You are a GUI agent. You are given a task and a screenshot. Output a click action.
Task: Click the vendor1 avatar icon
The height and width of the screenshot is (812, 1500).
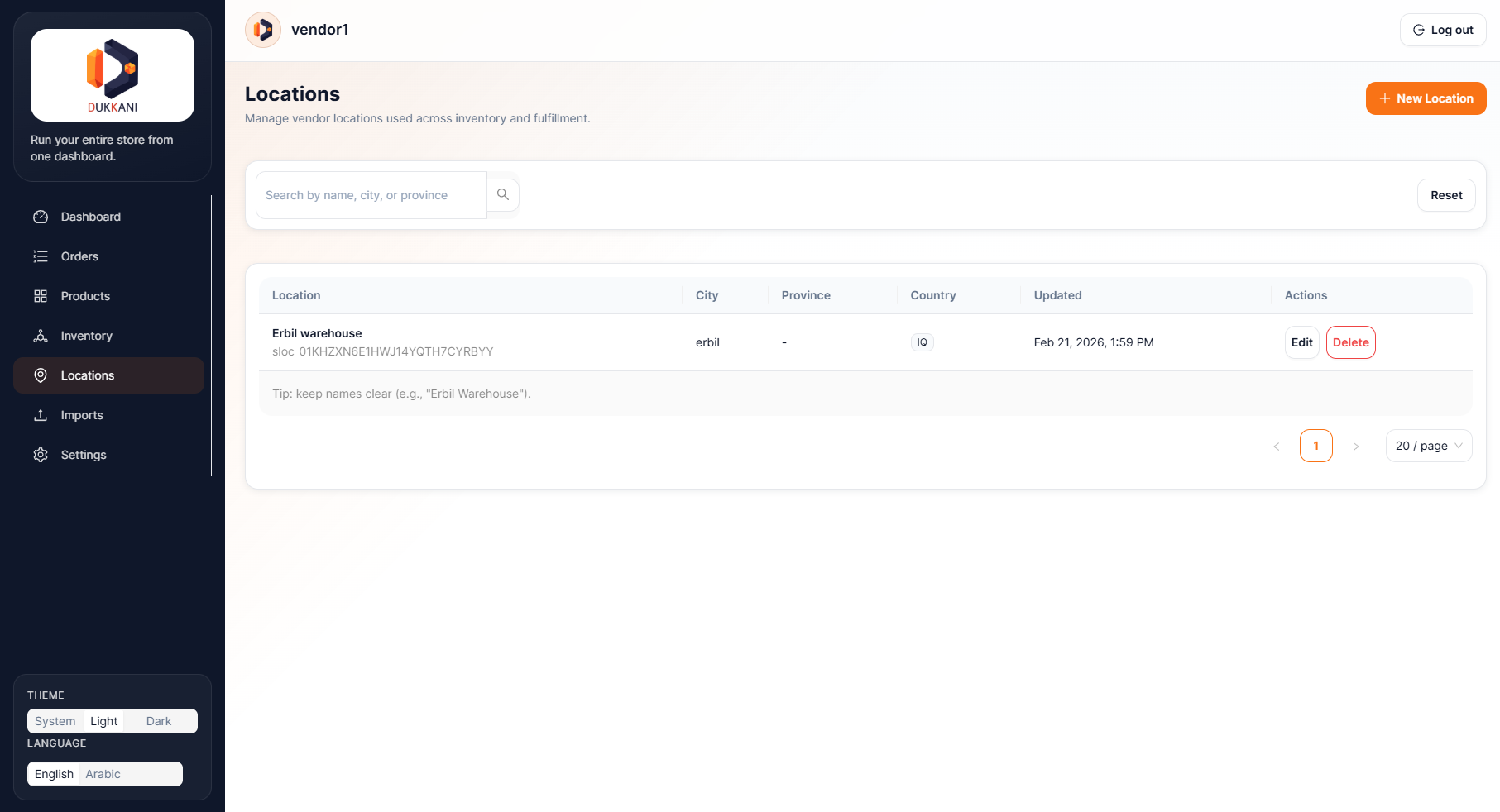click(x=263, y=30)
